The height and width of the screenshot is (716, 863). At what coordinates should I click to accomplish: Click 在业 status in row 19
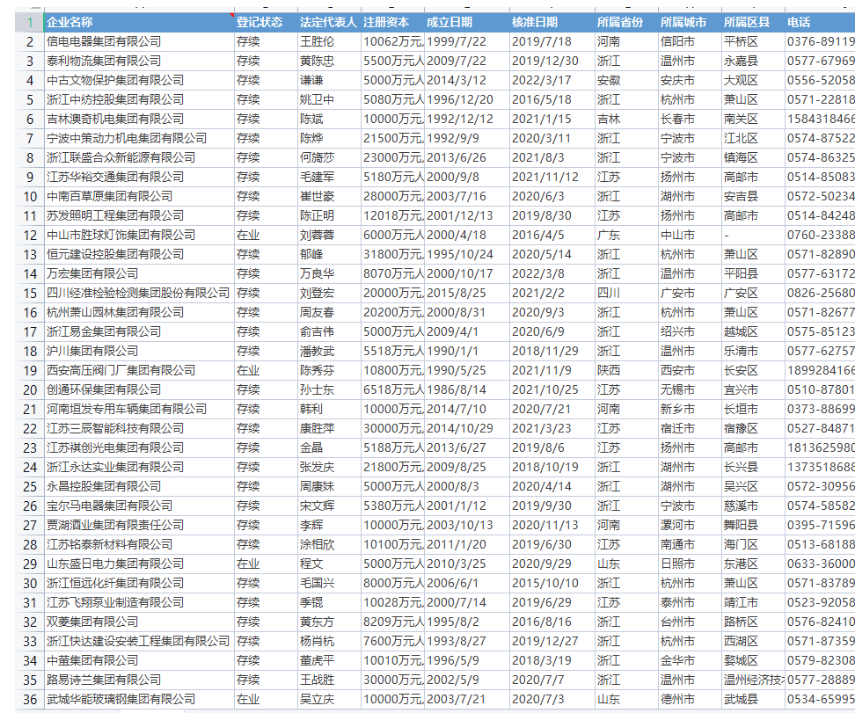266,371
